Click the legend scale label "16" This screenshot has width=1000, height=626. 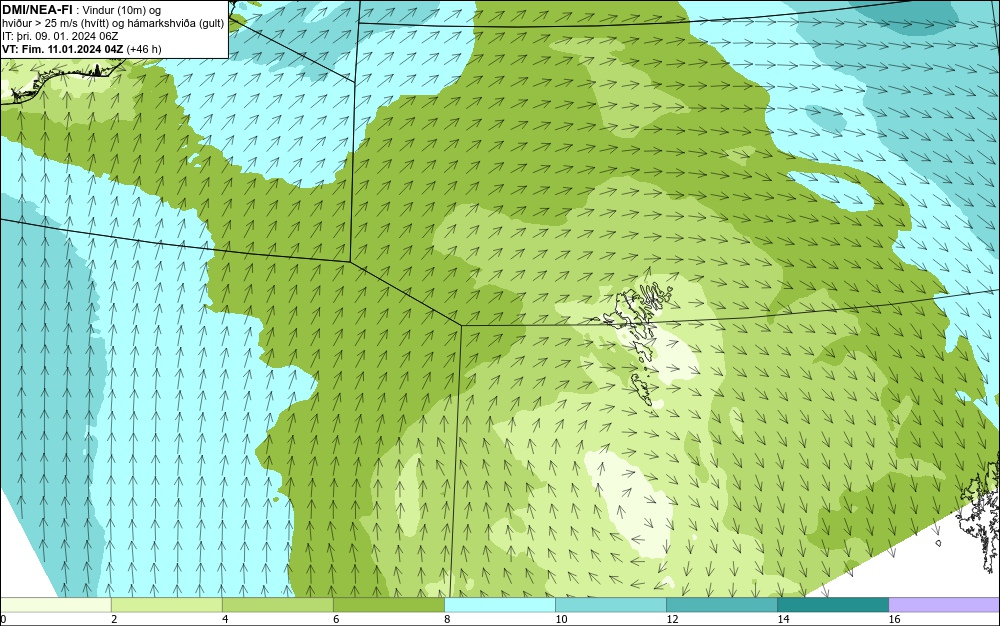(894, 619)
